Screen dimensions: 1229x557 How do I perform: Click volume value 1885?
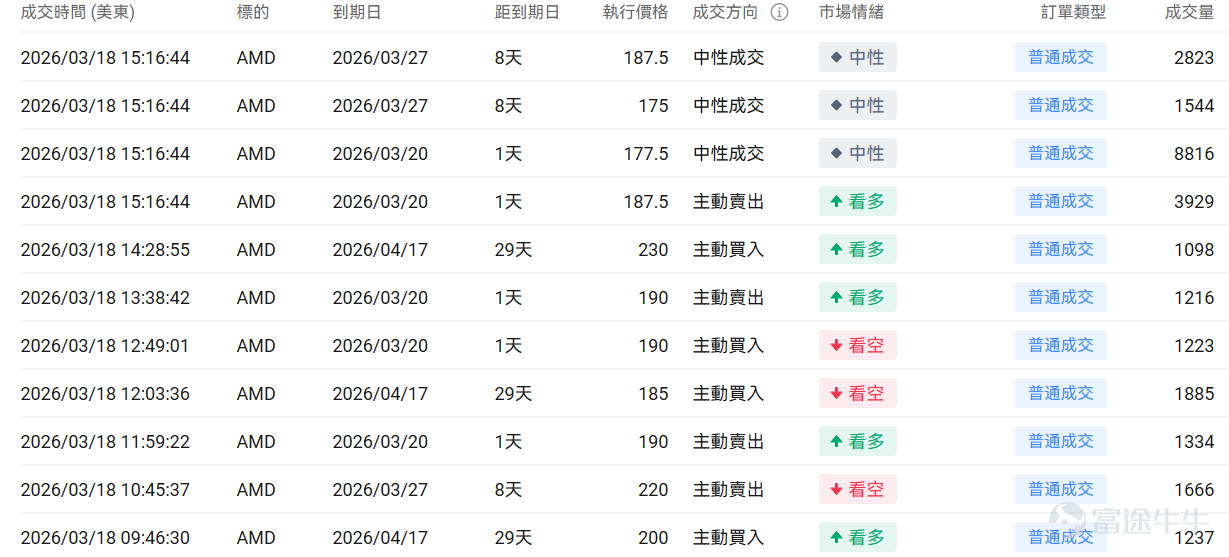[1194, 394]
